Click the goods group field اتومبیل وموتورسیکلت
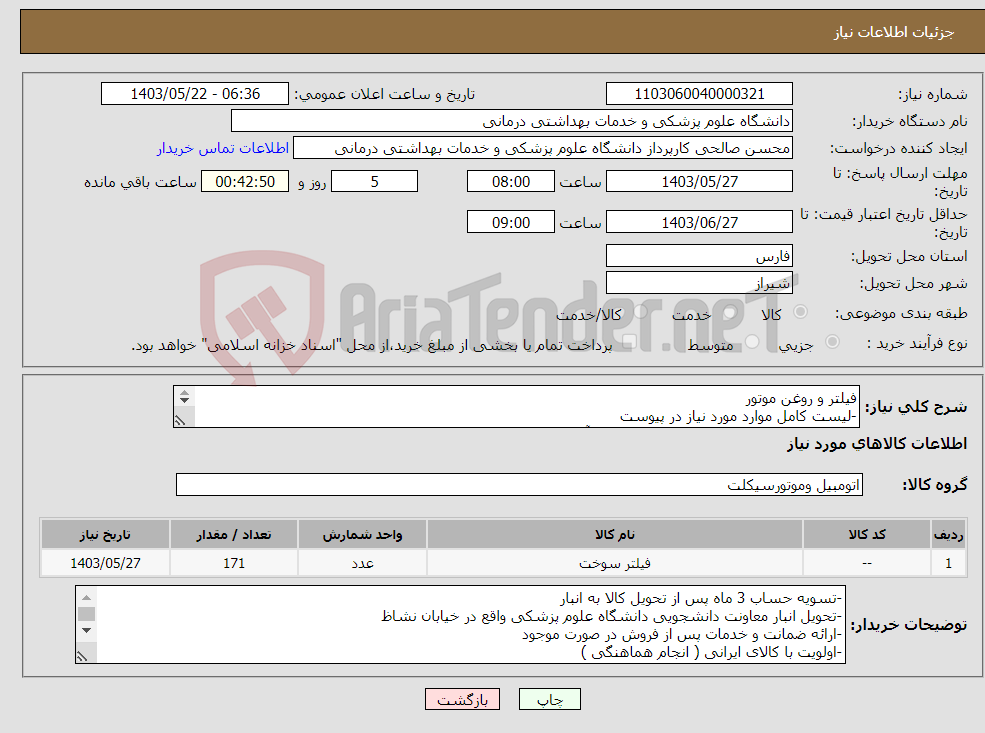The height and width of the screenshot is (733, 985). click(520, 484)
